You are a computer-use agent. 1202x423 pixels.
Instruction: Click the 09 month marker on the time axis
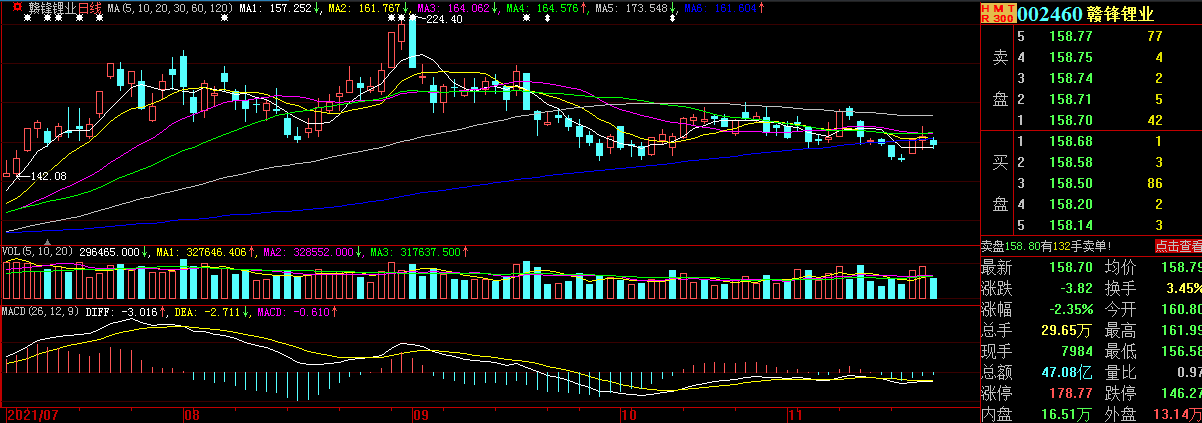click(420, 413)
